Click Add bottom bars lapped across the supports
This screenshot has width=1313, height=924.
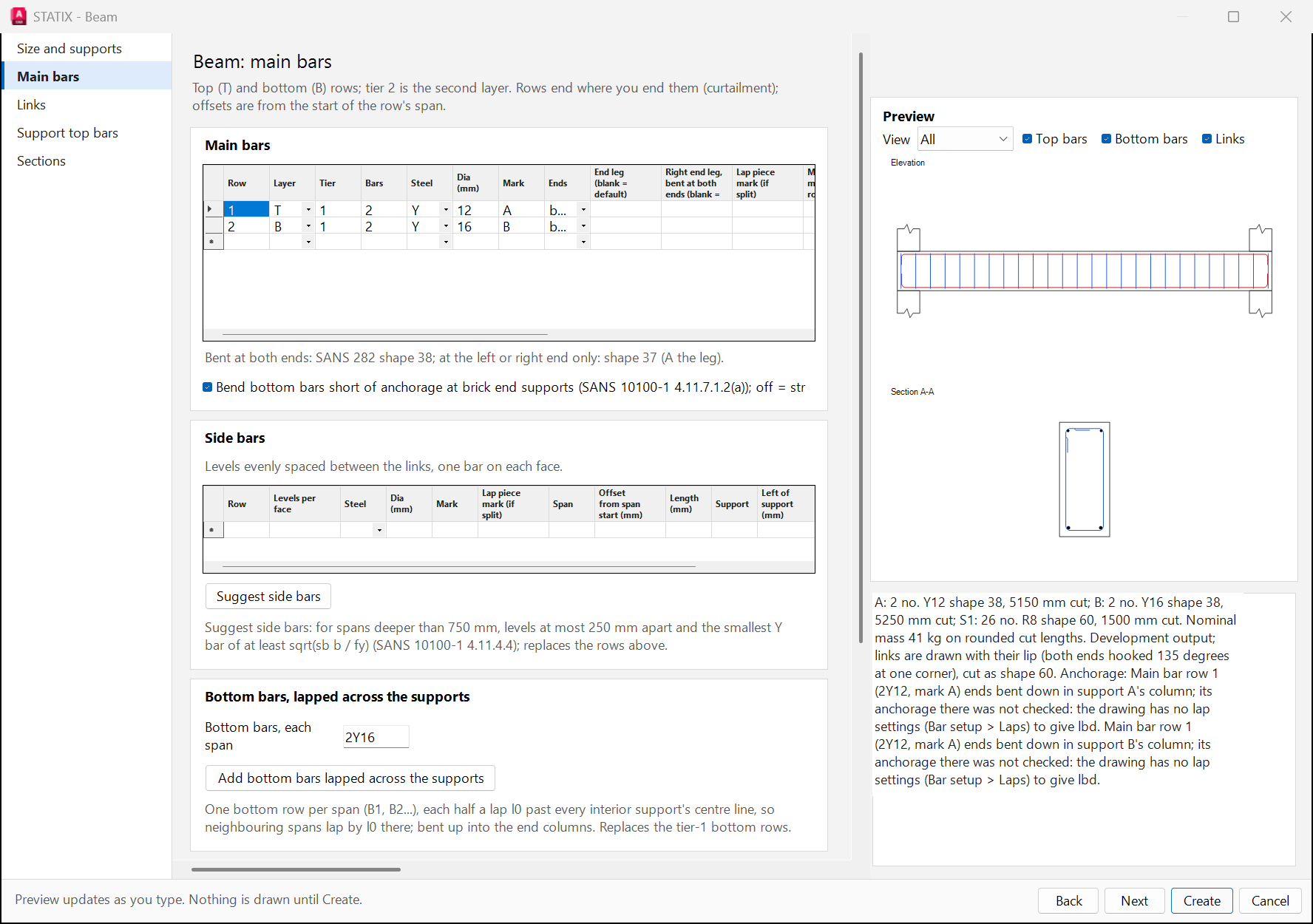coord(350,778)
